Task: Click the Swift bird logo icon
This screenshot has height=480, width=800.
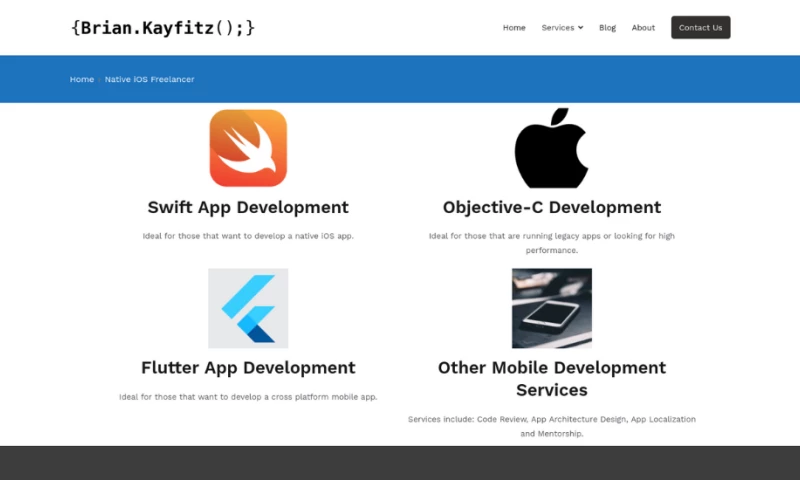Action: (x=248, y=148)
